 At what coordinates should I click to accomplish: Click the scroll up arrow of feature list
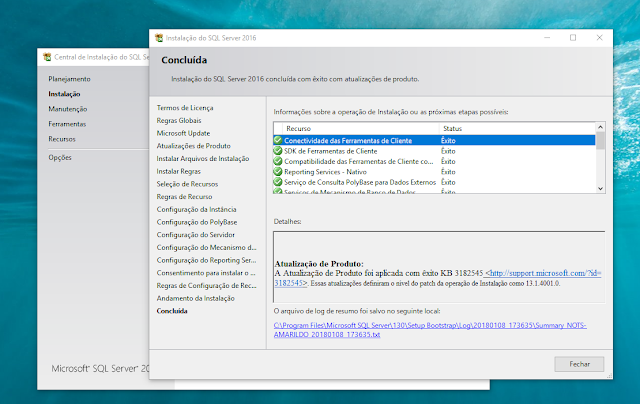click(600, 127)
